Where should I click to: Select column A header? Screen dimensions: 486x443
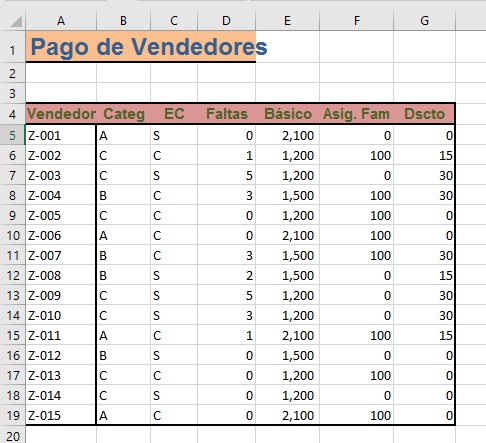coord(61,21)
